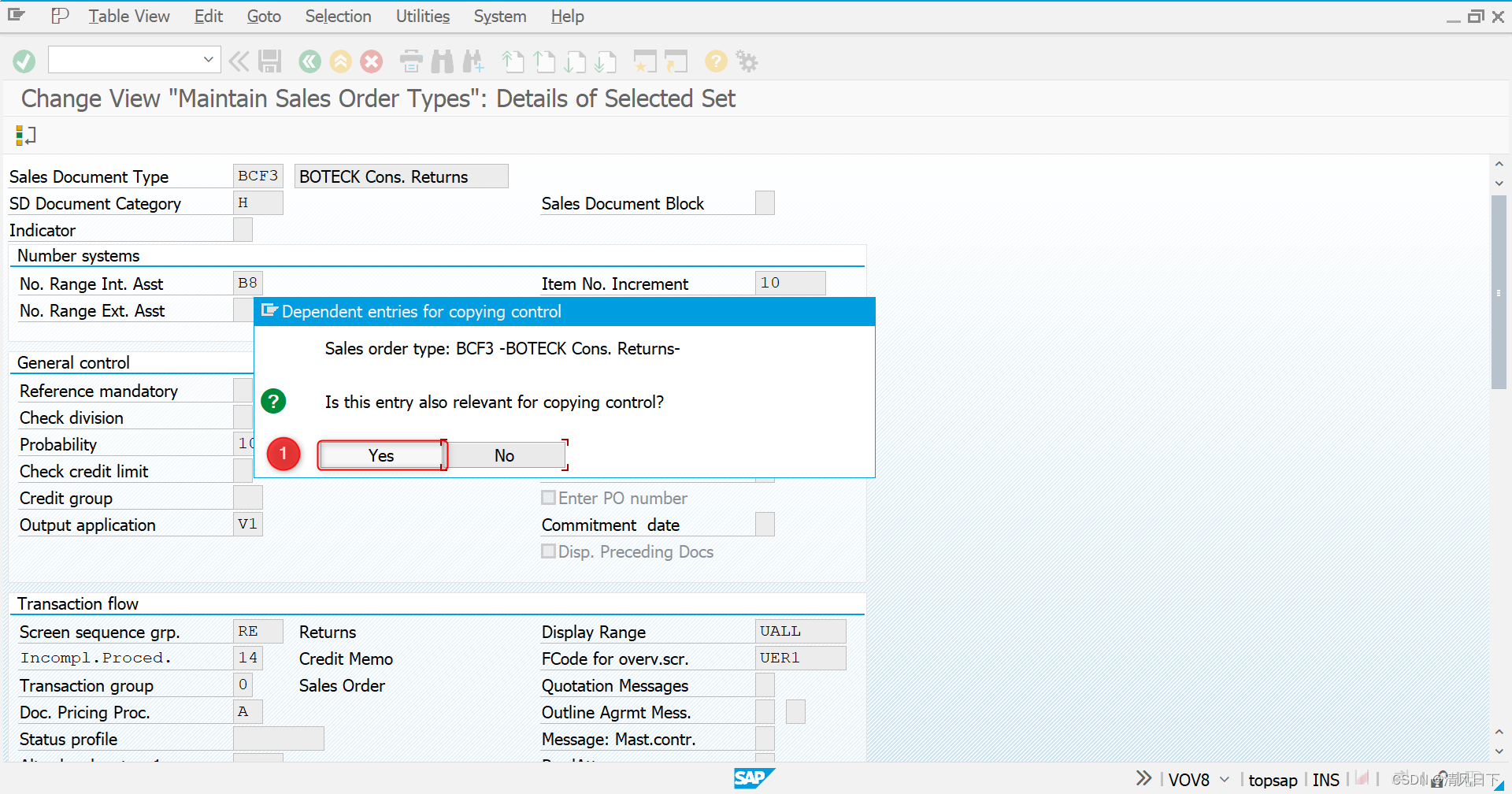Open the Goto menu

coord(264,16)
